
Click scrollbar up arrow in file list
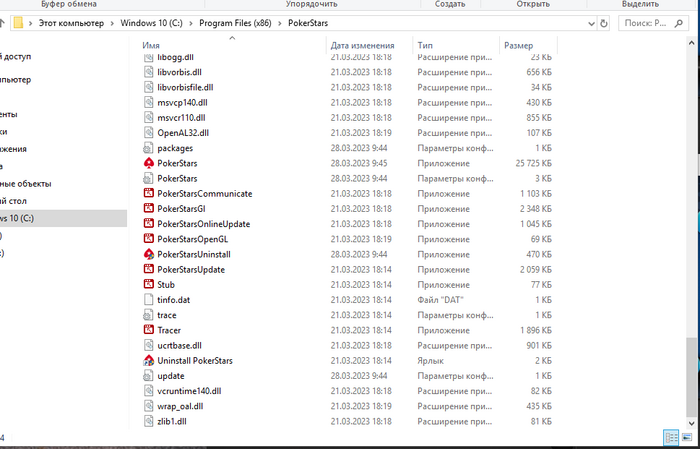[692, 43]
